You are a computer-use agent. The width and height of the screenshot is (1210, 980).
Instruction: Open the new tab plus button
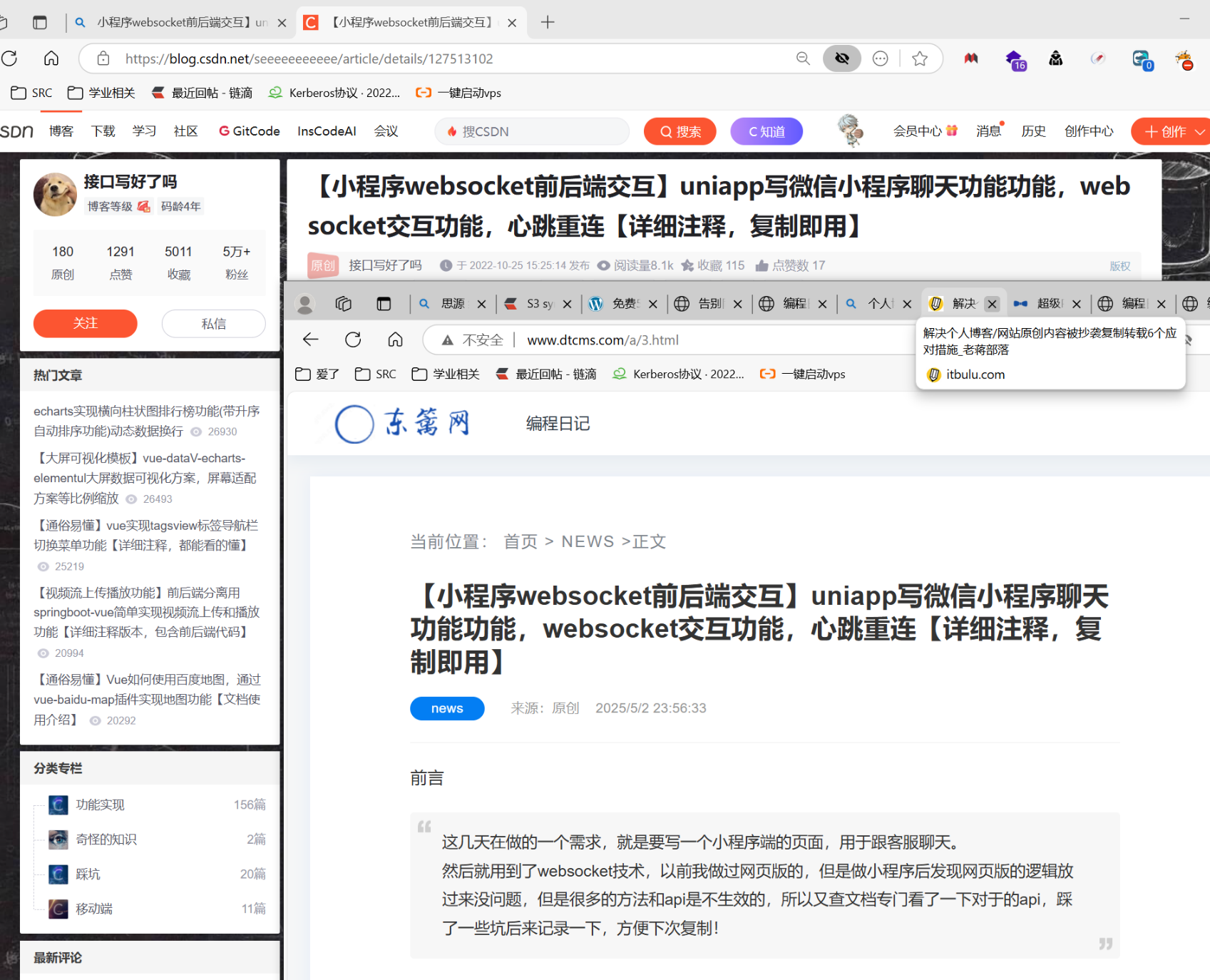[x=548, y=22]
